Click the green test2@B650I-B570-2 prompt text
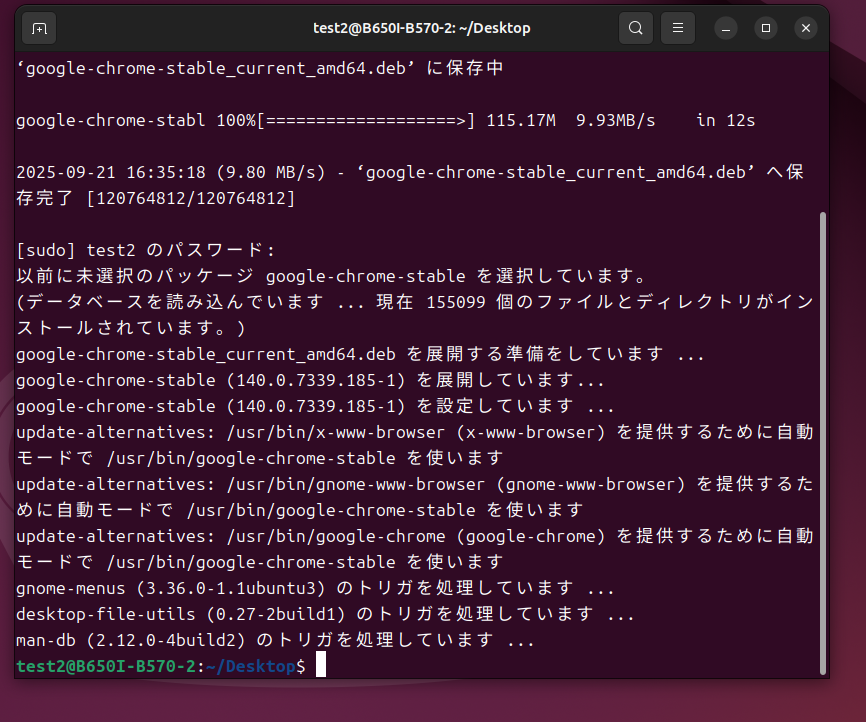Image resolution: width=866 pixels, height=722 pixels. tap(106, 666)
